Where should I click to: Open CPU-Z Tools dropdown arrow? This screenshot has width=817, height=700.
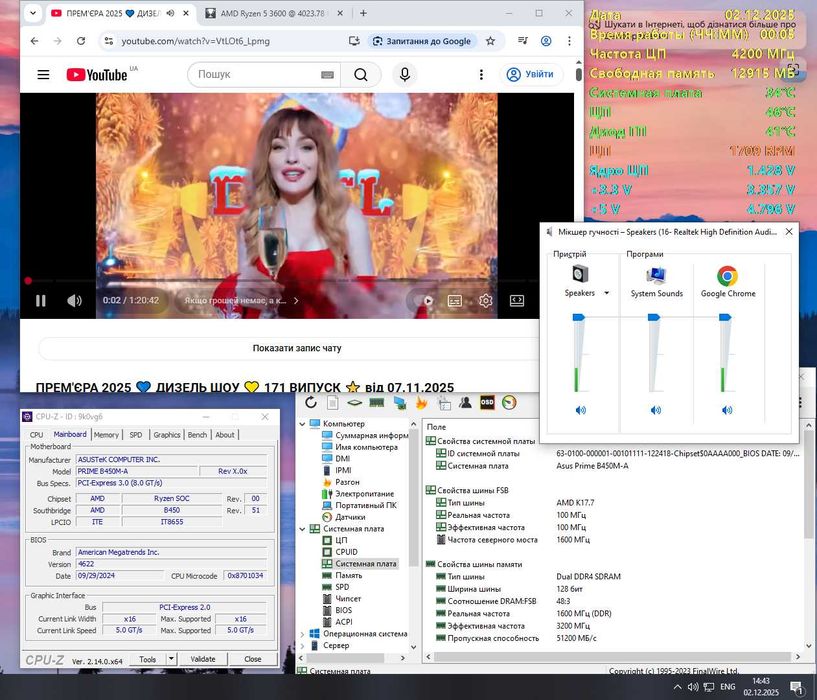click(x=171, y=659)
